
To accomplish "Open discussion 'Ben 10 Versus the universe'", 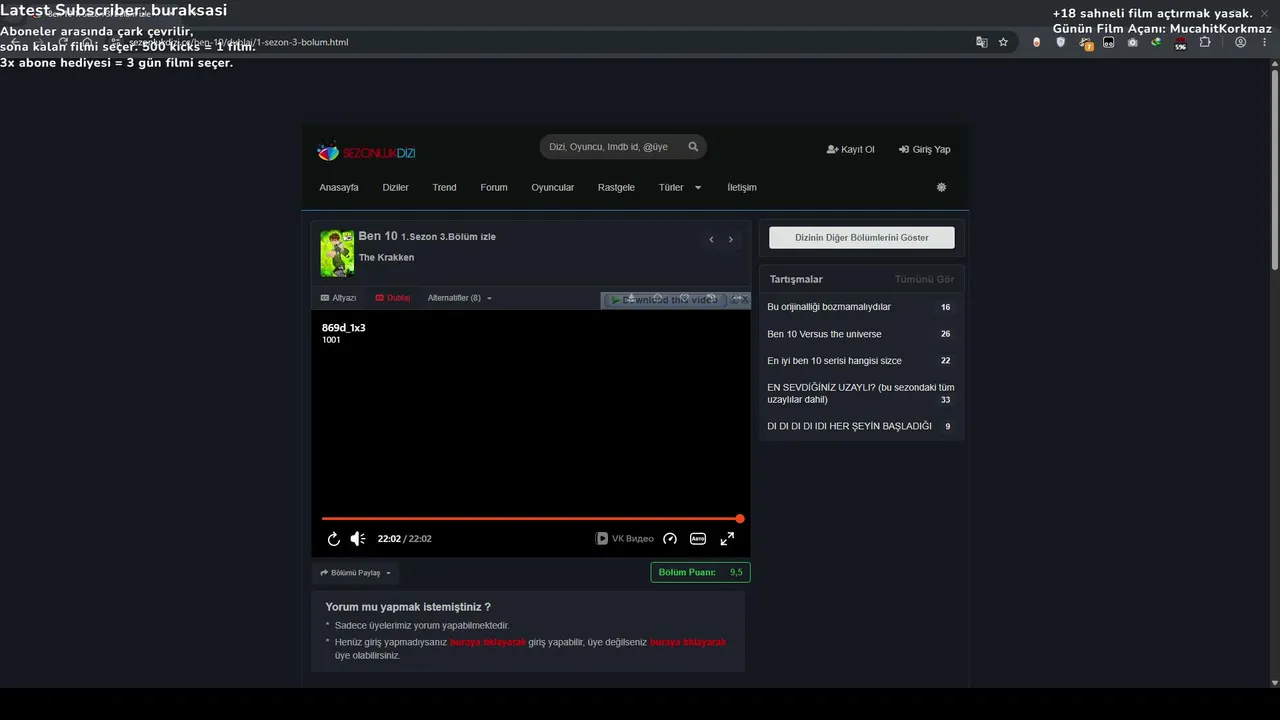I will click(x=824, y=334).
